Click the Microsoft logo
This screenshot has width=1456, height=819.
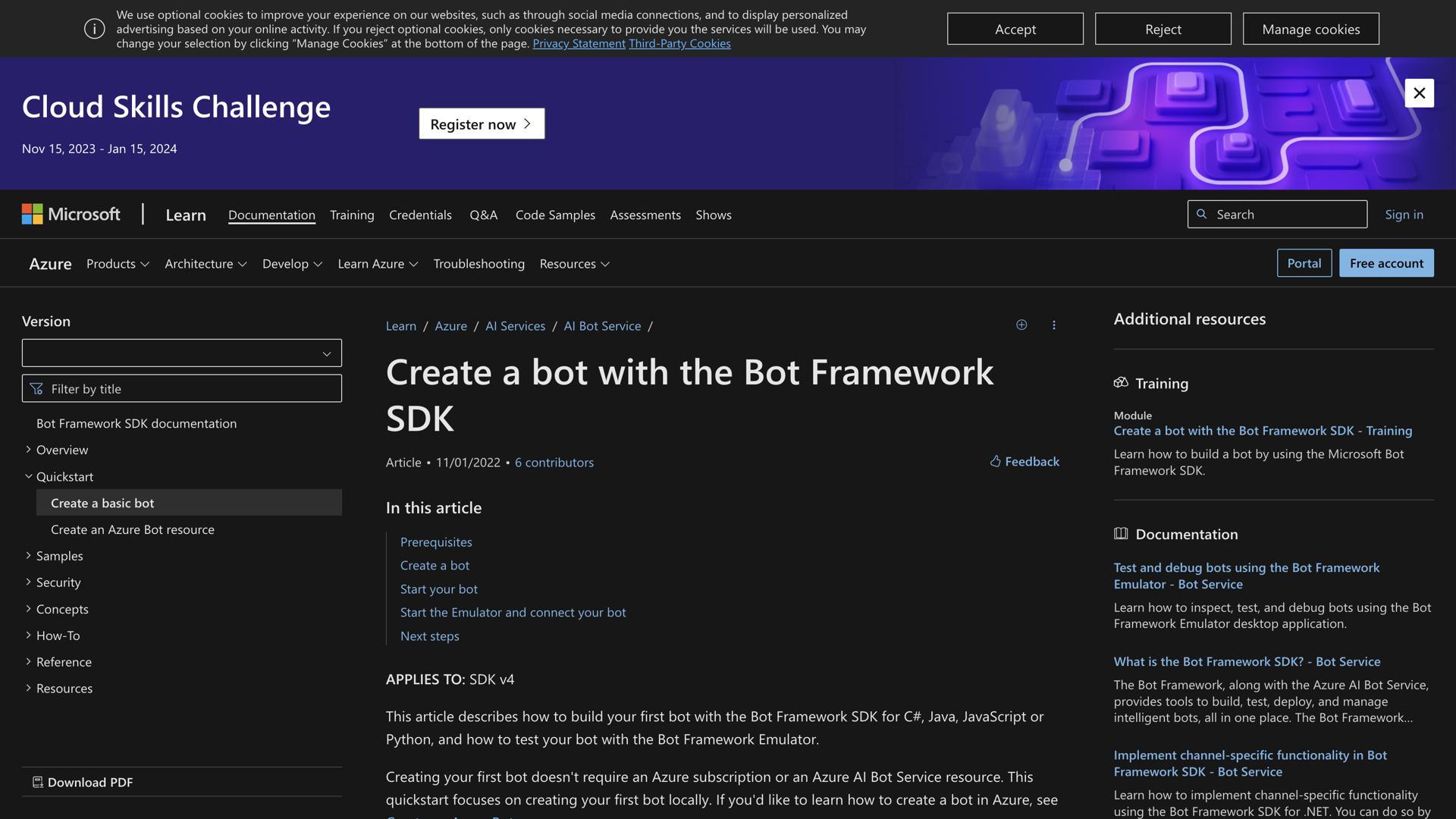(x=71, y=214)
